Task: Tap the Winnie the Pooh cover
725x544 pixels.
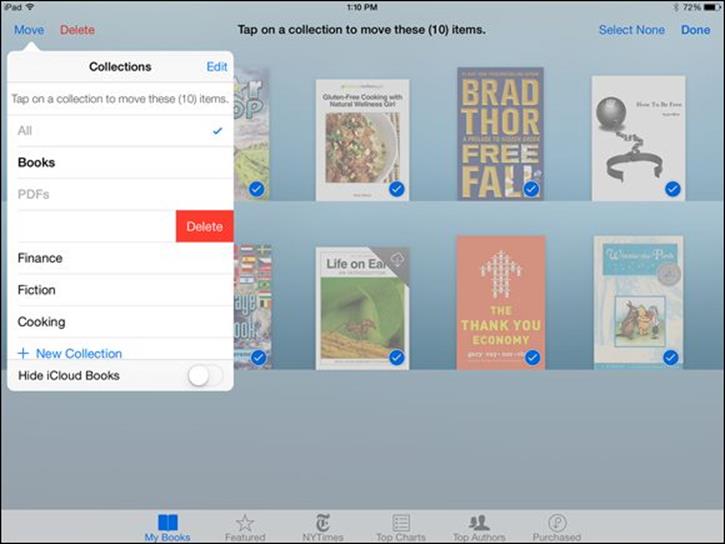Action: click(x=639, y=303)
